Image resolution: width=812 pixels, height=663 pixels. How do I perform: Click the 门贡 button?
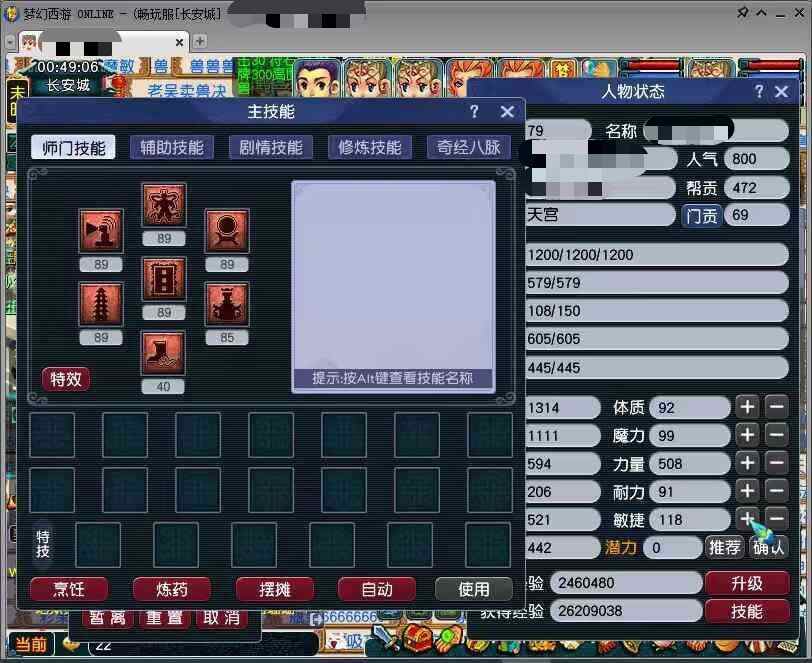pos(702,215)
